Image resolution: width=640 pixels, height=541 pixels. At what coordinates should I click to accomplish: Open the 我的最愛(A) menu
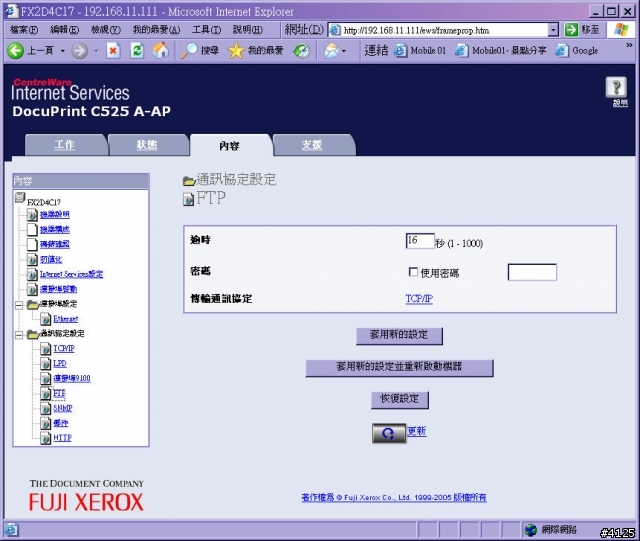pos(156,30)
